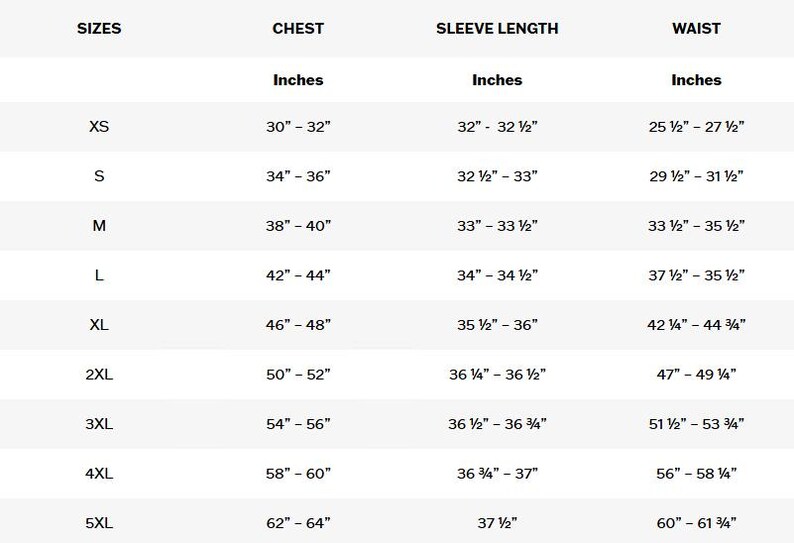794x543 pixels.
Task: Select the S size row label
Action: pos(99,176)
